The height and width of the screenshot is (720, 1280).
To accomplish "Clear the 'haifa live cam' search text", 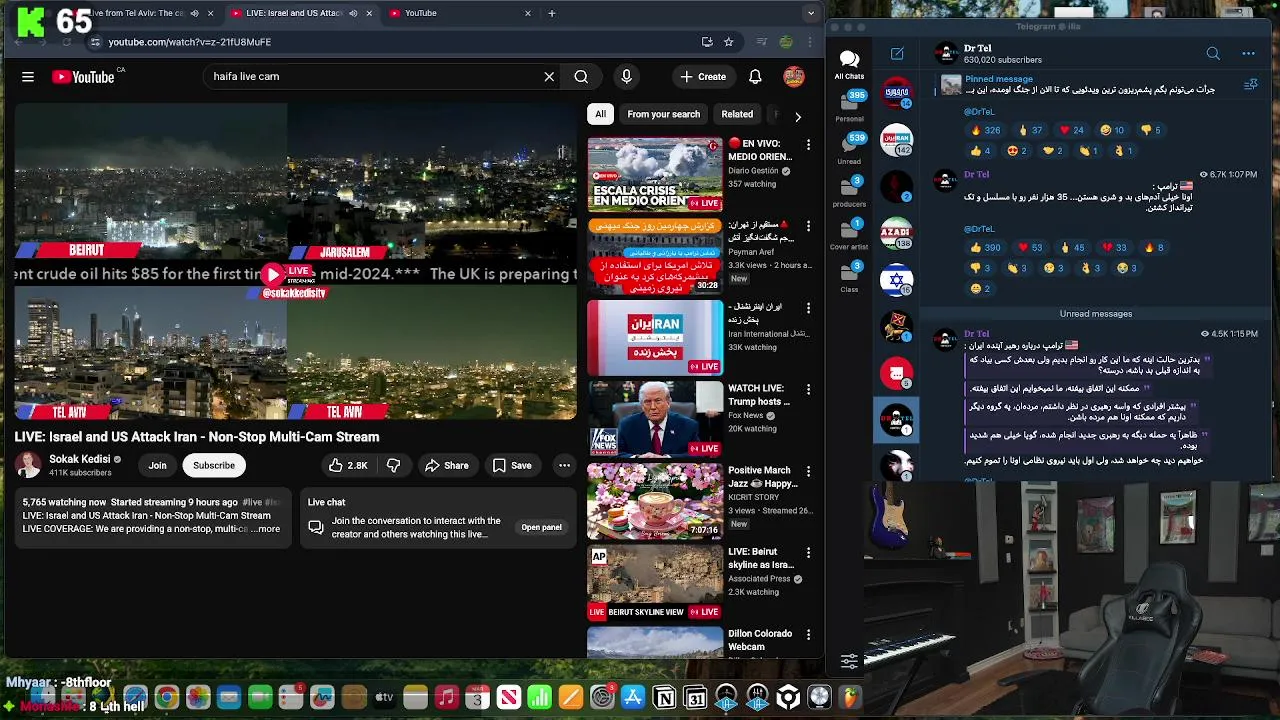I will [x=549, y=77].
